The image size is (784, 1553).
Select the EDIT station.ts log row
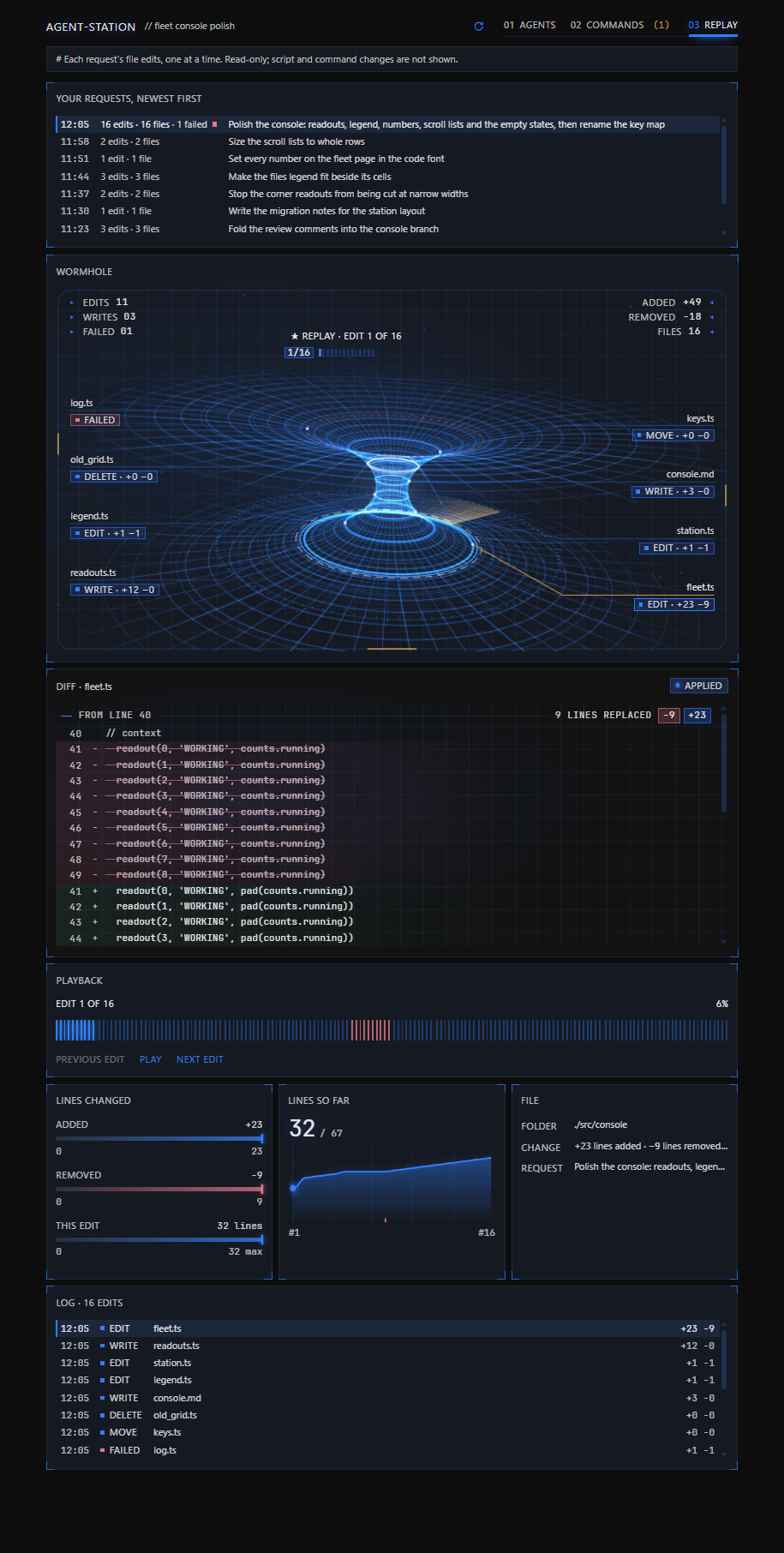click(x=388, y=1363)
